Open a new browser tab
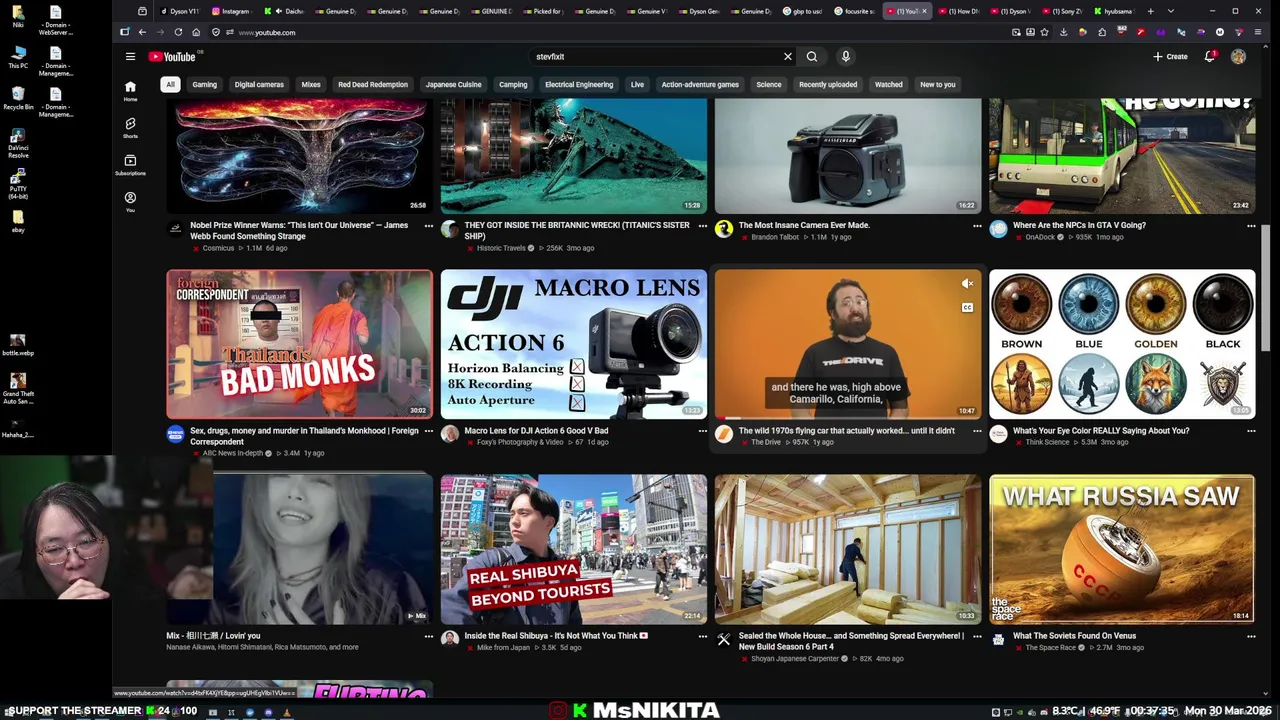Viewport: 1280px width, 720px height. tap(1150, 11)
